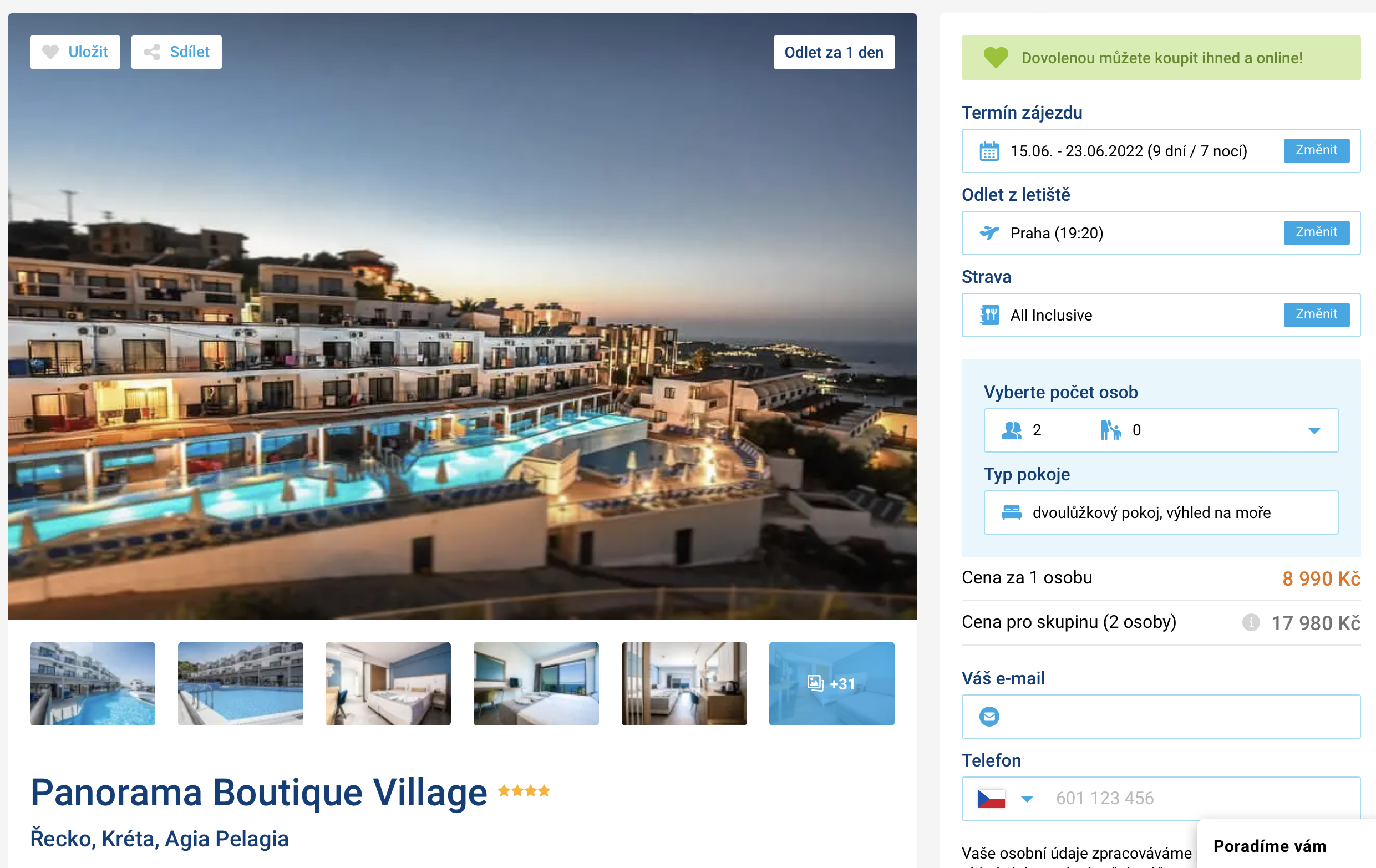Open room type dvoulůžkový pokoj selector
1376x868 pixels.
(1161, 512)
